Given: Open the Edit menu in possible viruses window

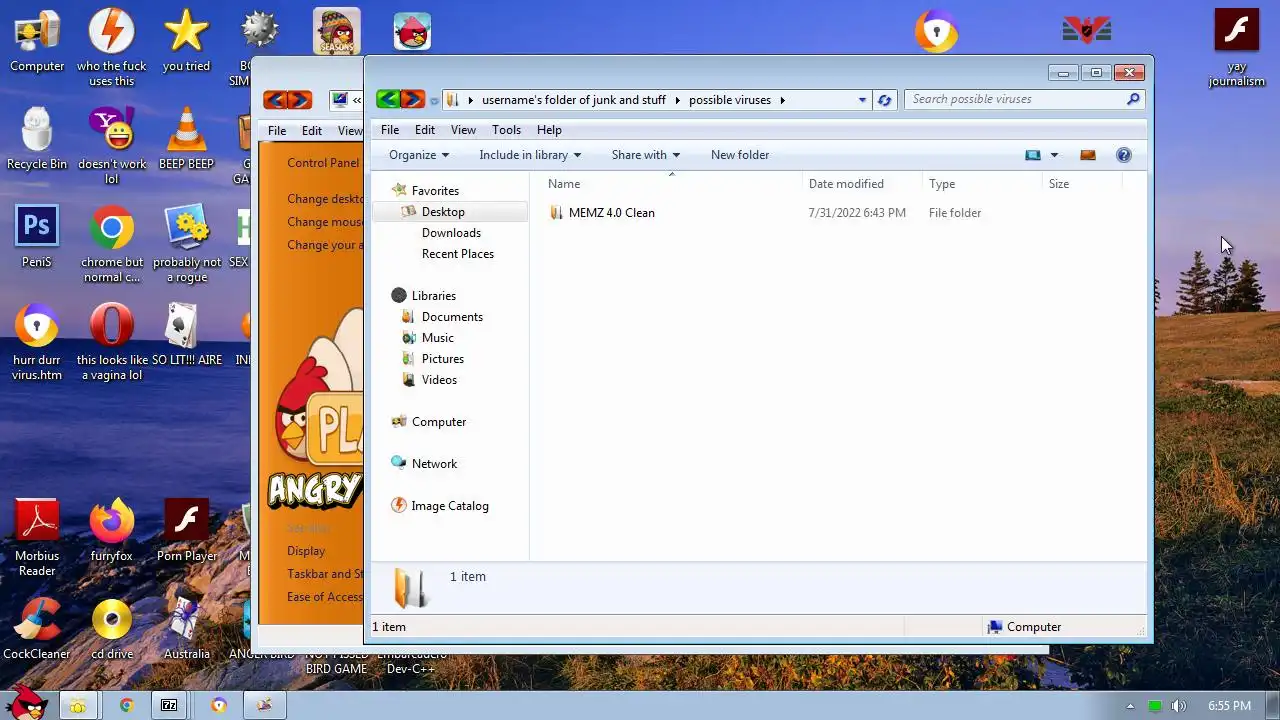Looking at the screenshot, I should (425, 130).
